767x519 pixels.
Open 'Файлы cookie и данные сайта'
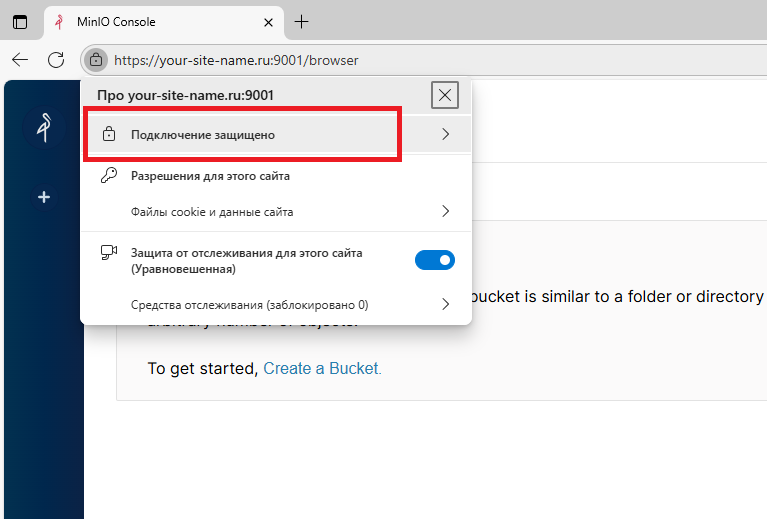276,211
